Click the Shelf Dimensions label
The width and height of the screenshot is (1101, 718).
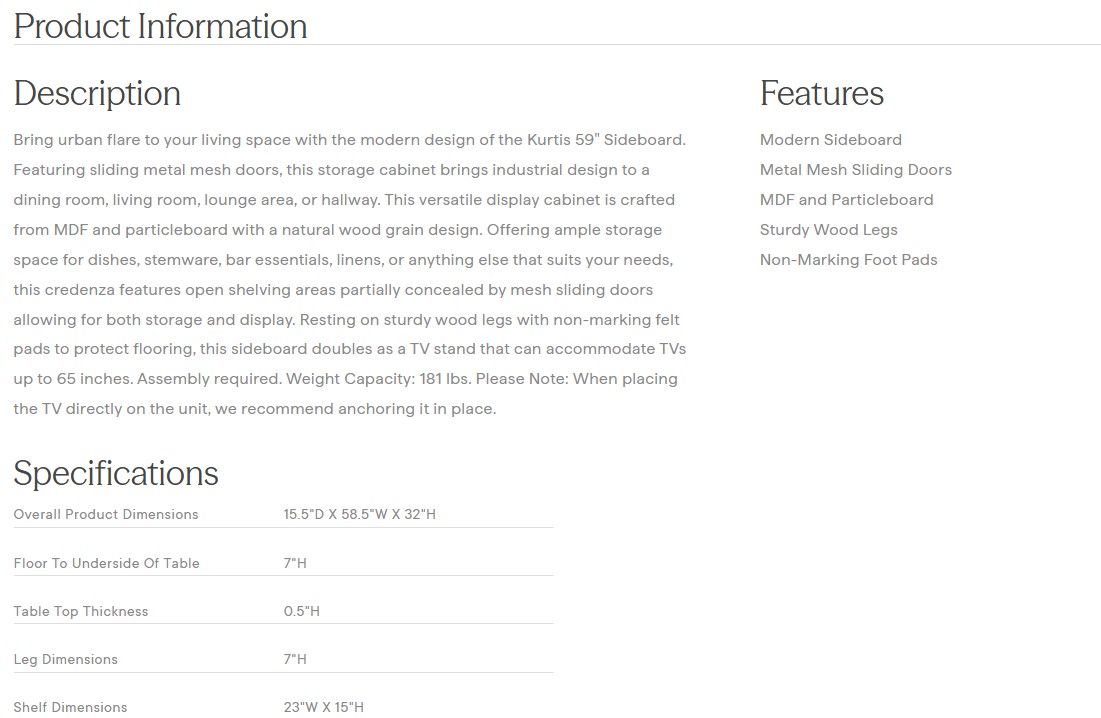pyautogui.click(x=70, y=707)
